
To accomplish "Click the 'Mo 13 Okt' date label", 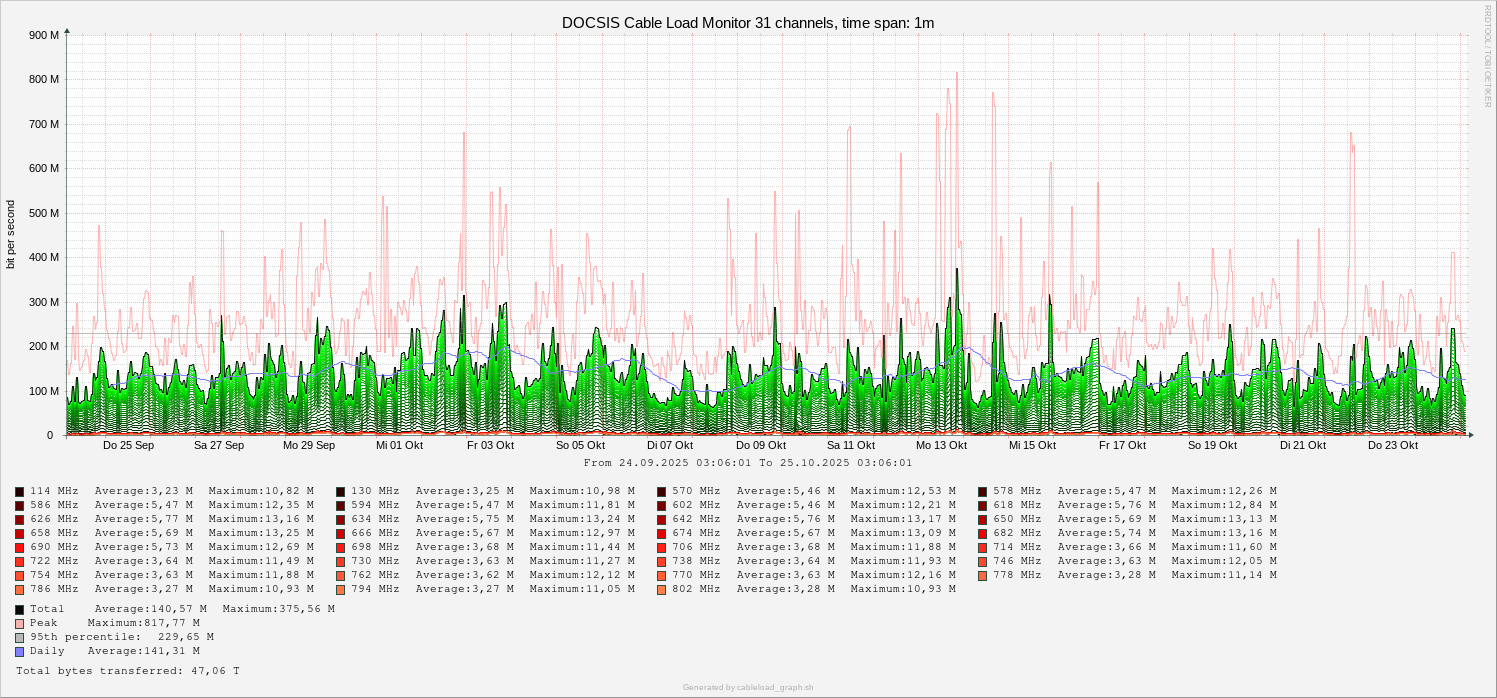I will tap(941, 445).
